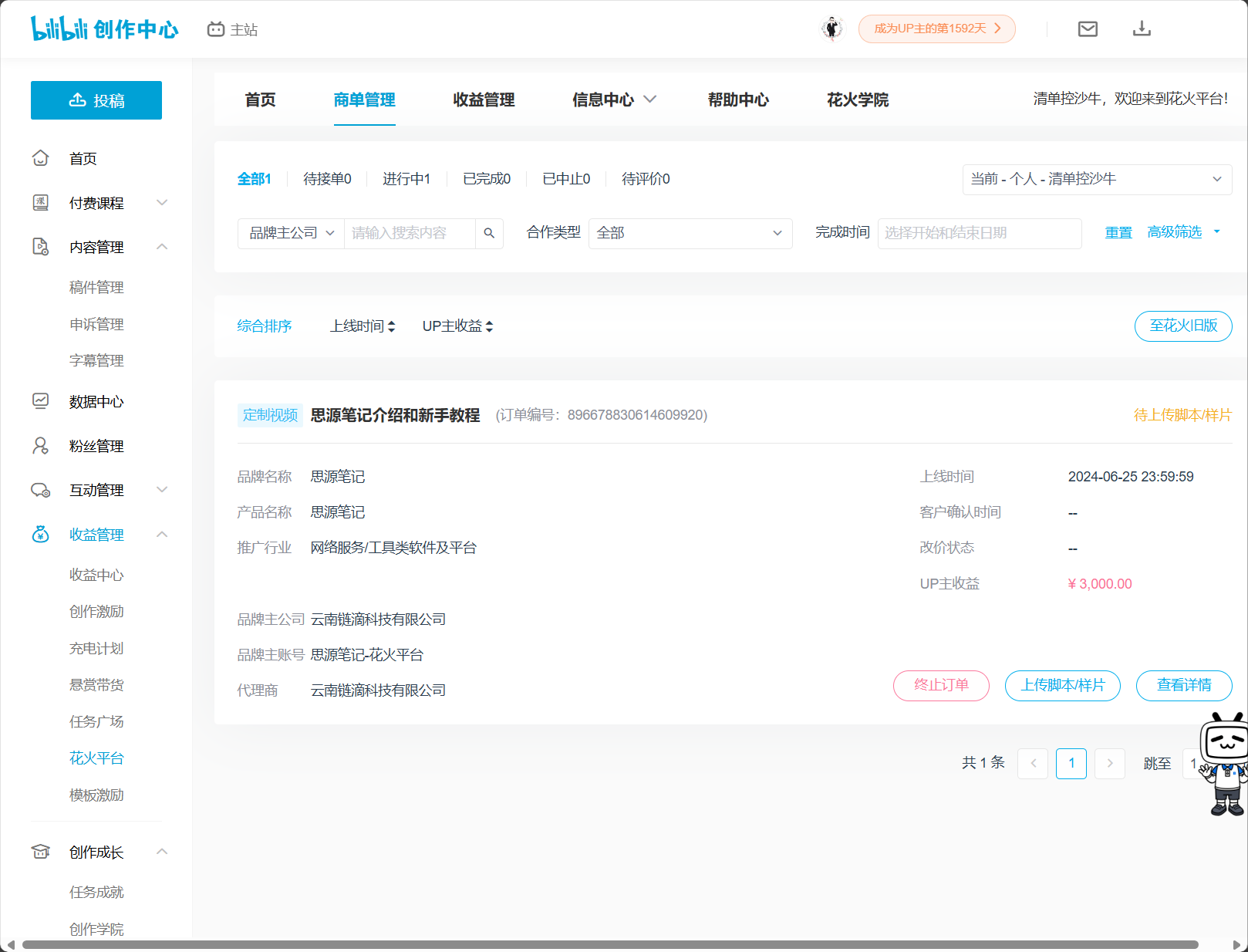Click 查看详情 button
1248x952 pixels.
pos(1184,685)
